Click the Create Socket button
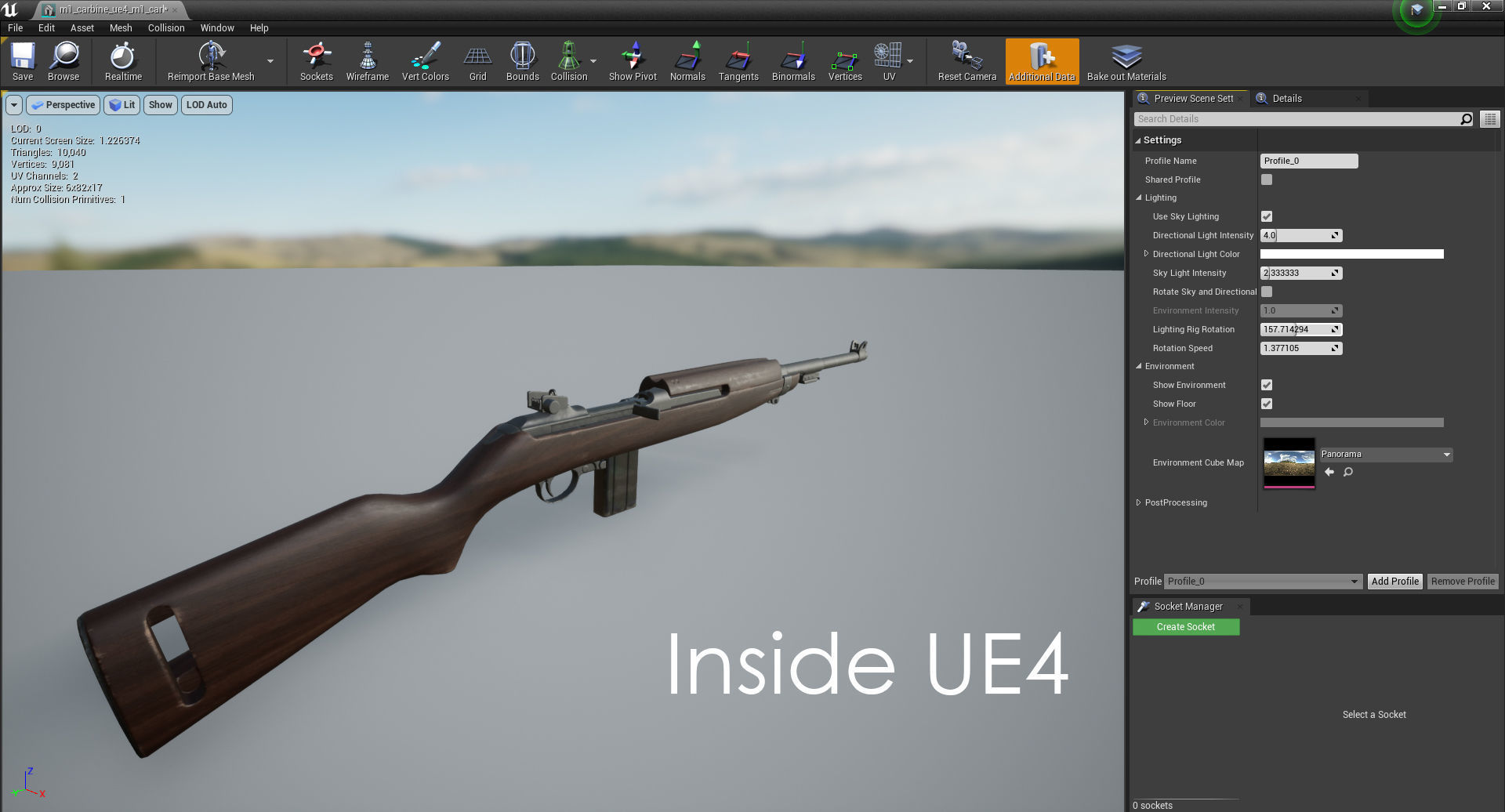This screenshot has height=812, width=1505. pos(1186,627)
